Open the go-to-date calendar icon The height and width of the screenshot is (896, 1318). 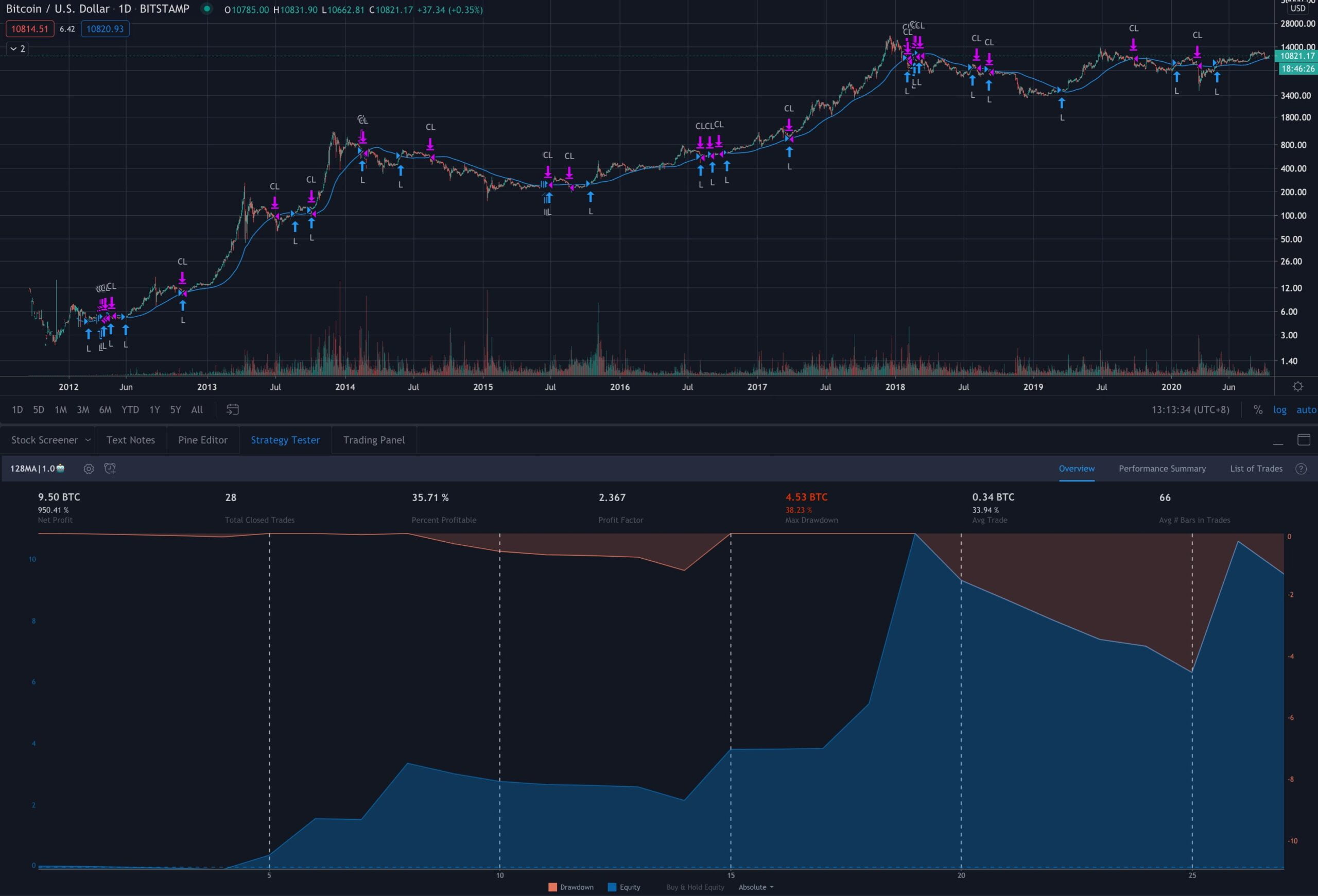[233, 409]
